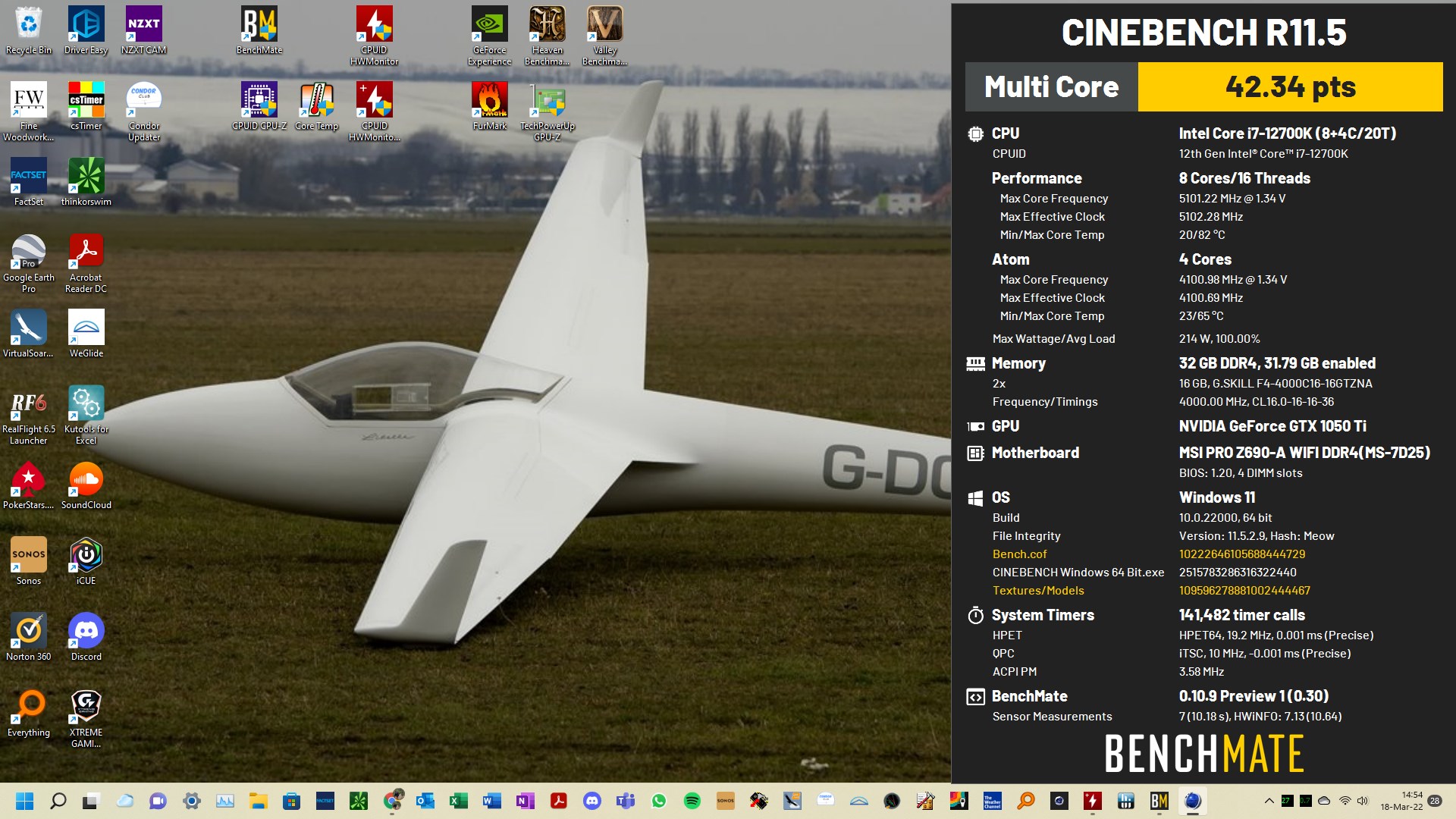Viewport: 1456px width, 819px height.
Task: Open the notification center badge showing 28
Action: (x=1435, y=801)
